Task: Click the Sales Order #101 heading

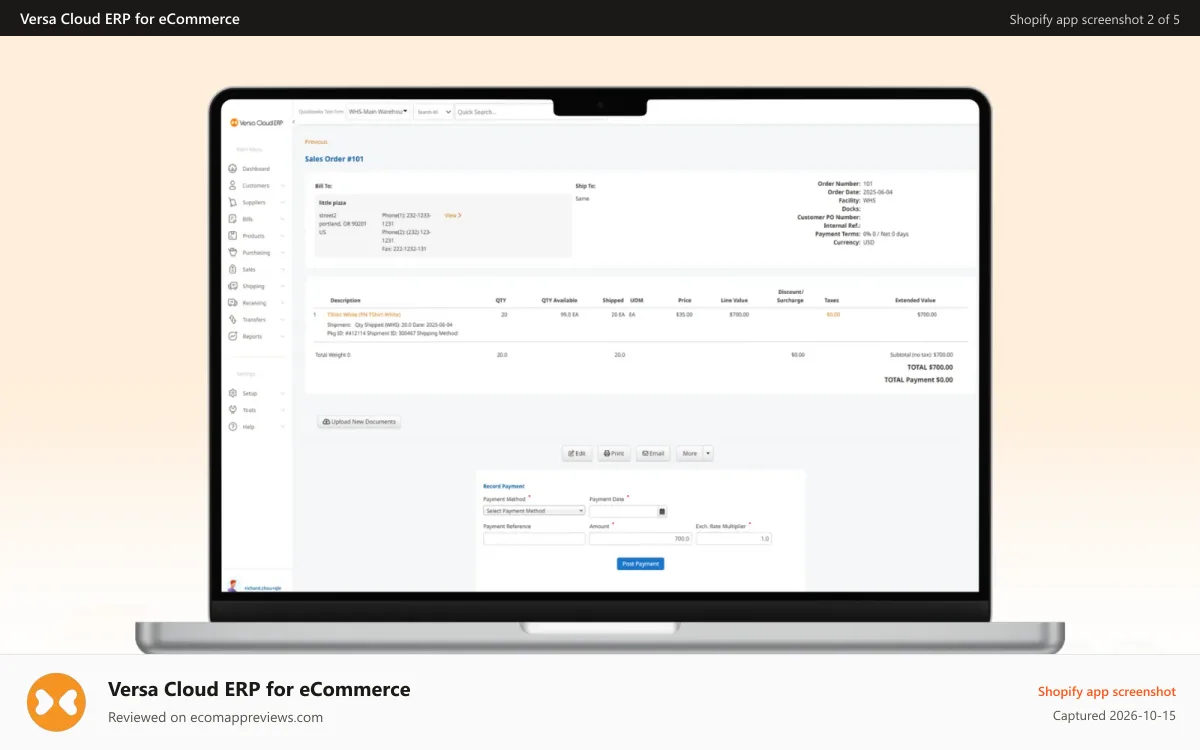Action: [x=334, y=159]
